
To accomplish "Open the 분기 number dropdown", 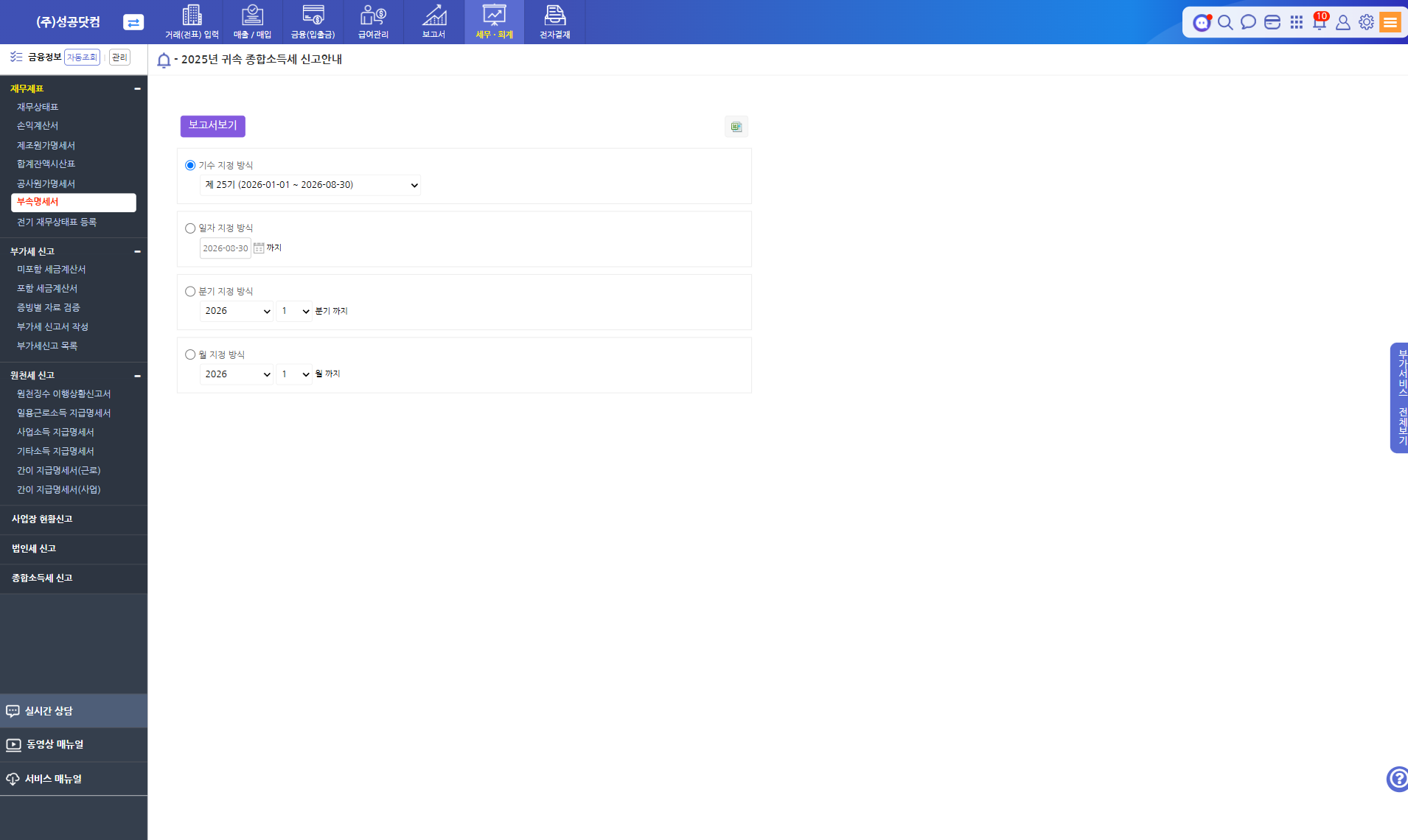I will coord(294,311).
